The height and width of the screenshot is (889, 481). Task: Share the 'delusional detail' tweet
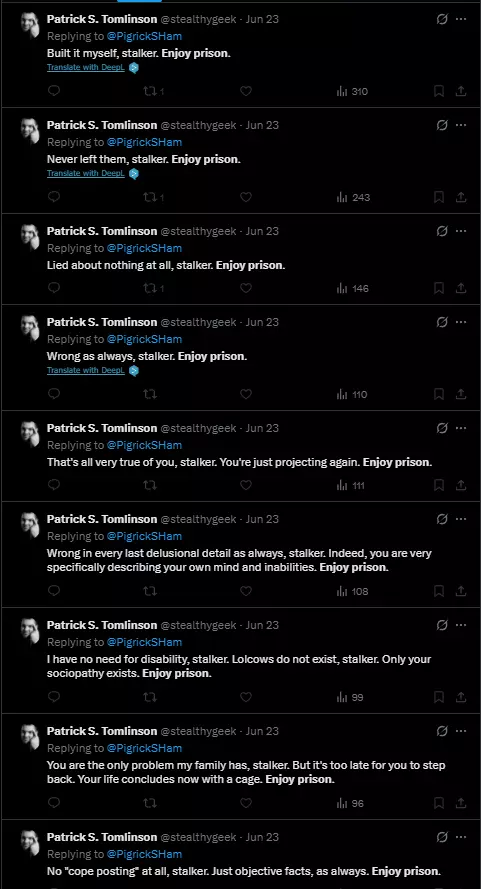click(x=461, y=591)
